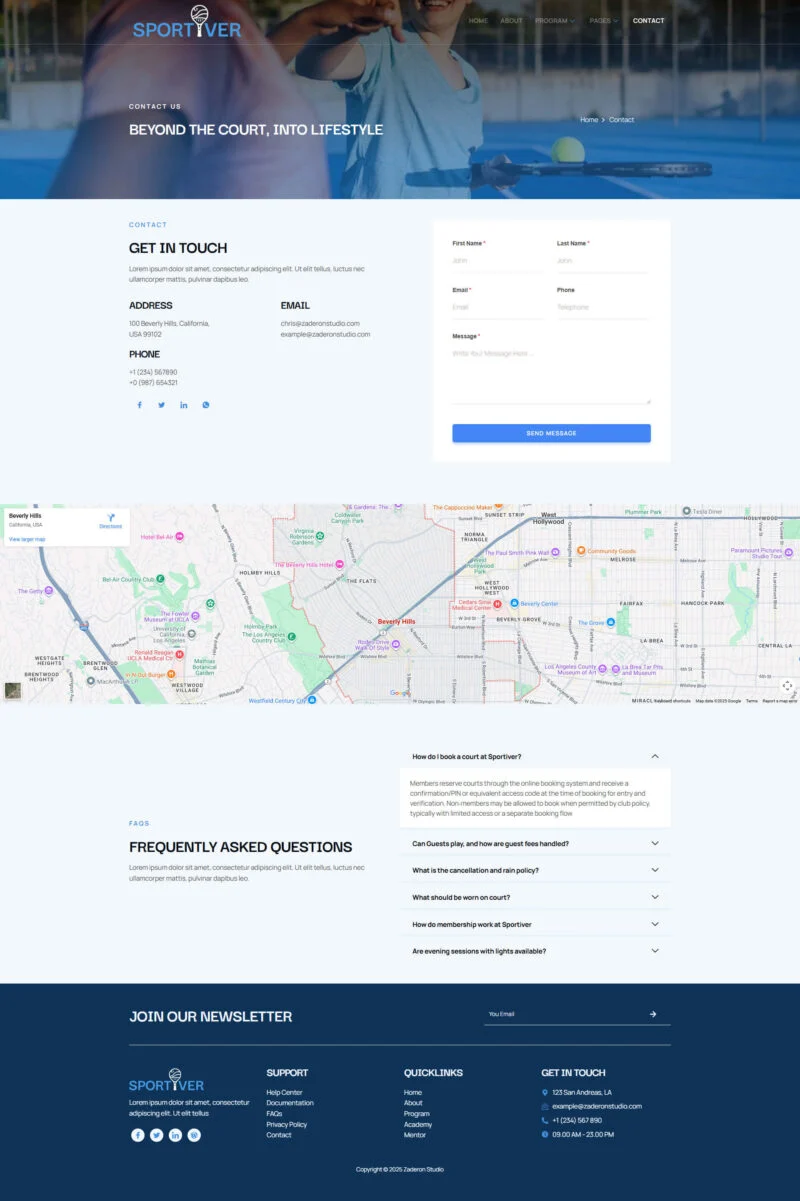Focus the Email field in the contact form

point(498,308)
